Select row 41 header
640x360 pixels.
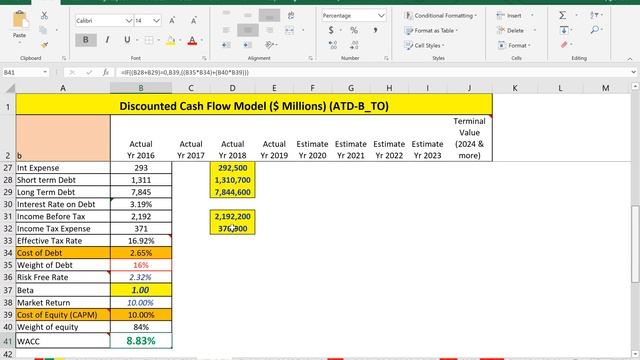(x=8, y=341)
